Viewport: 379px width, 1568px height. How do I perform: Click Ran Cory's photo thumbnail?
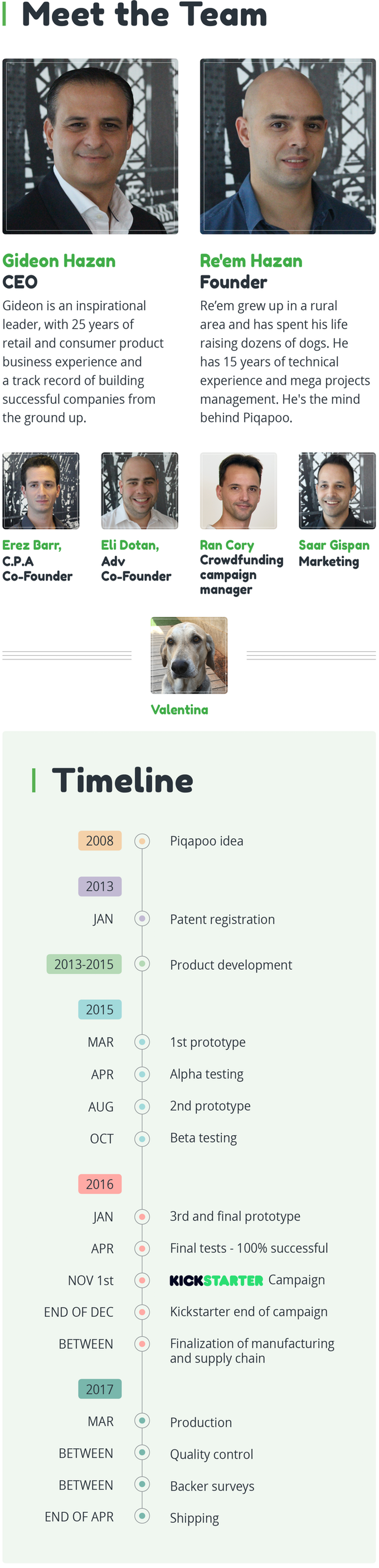(238, 491)
